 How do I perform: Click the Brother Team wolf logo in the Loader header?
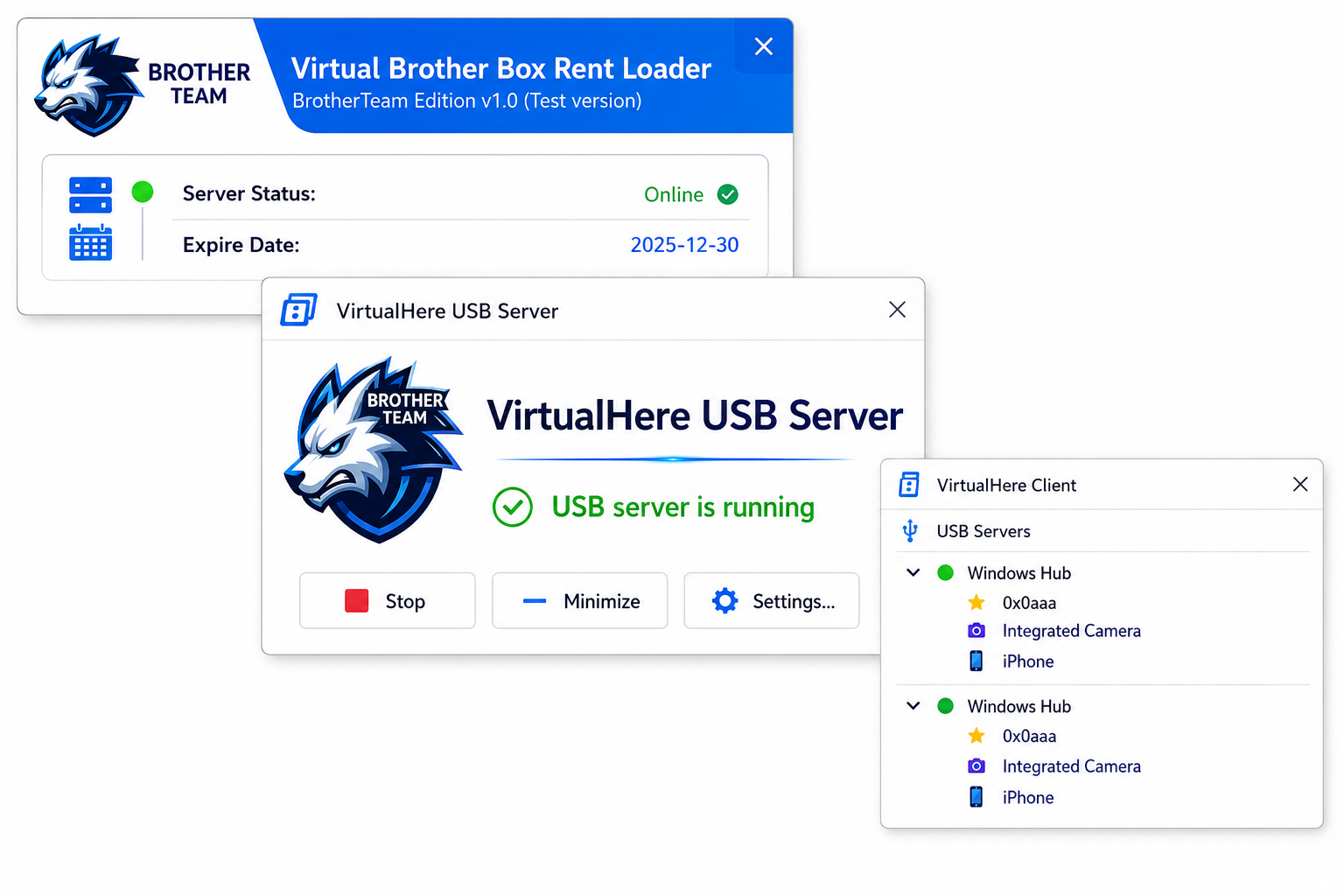87,85
